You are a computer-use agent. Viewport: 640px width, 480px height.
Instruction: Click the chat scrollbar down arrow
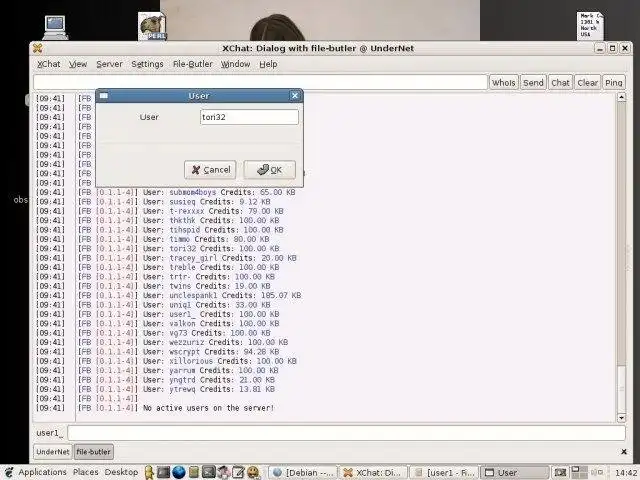(621, 418)
